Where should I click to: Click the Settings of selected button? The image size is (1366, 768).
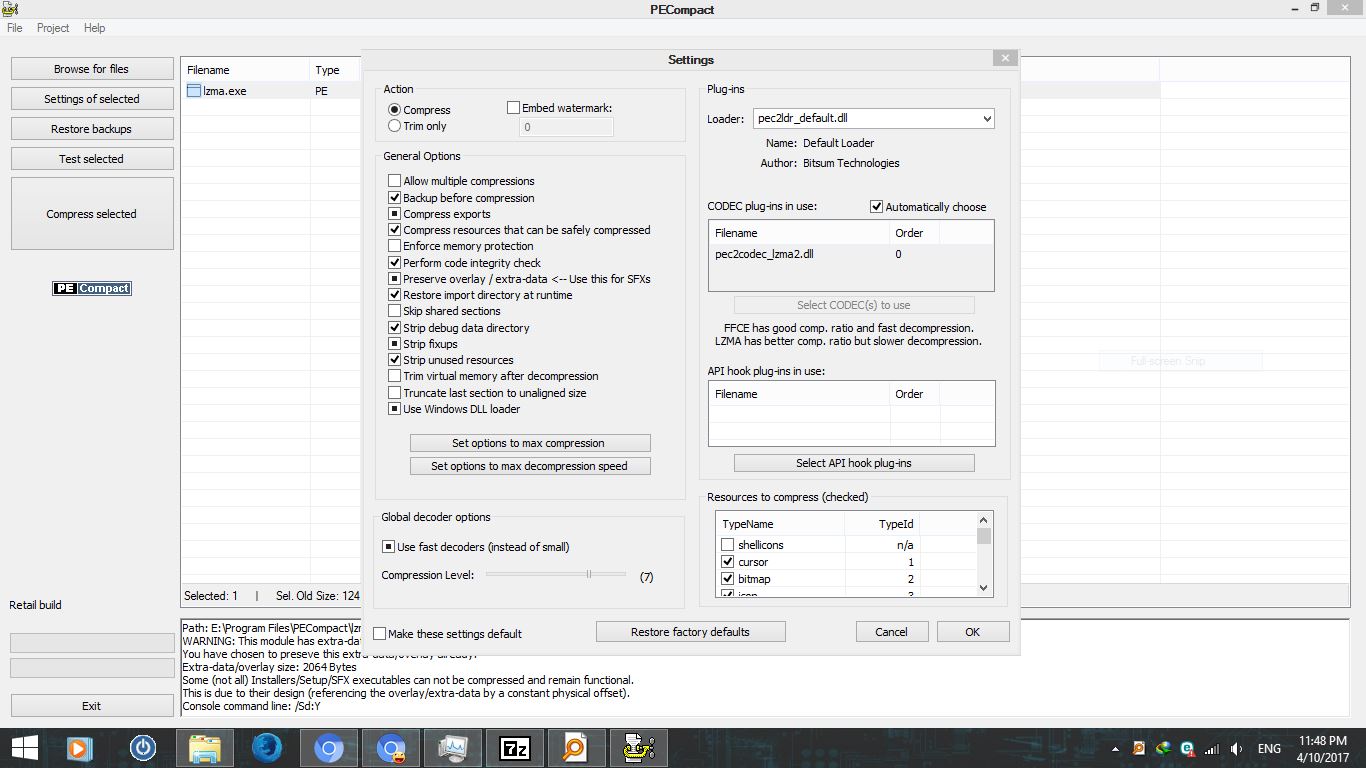pos(92,99)
